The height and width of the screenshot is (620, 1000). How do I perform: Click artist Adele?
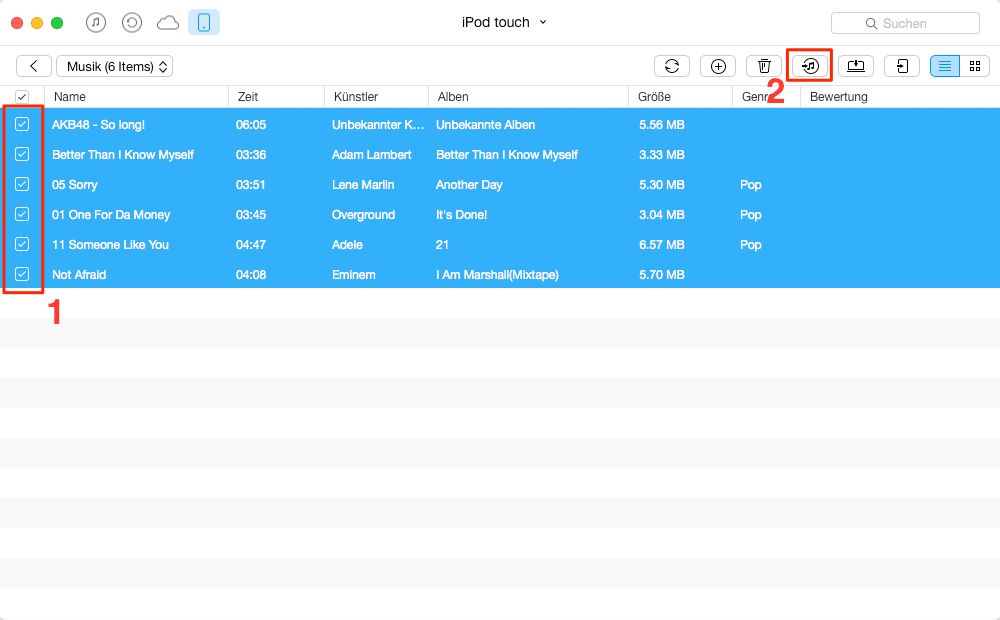(x=347, y=245)
